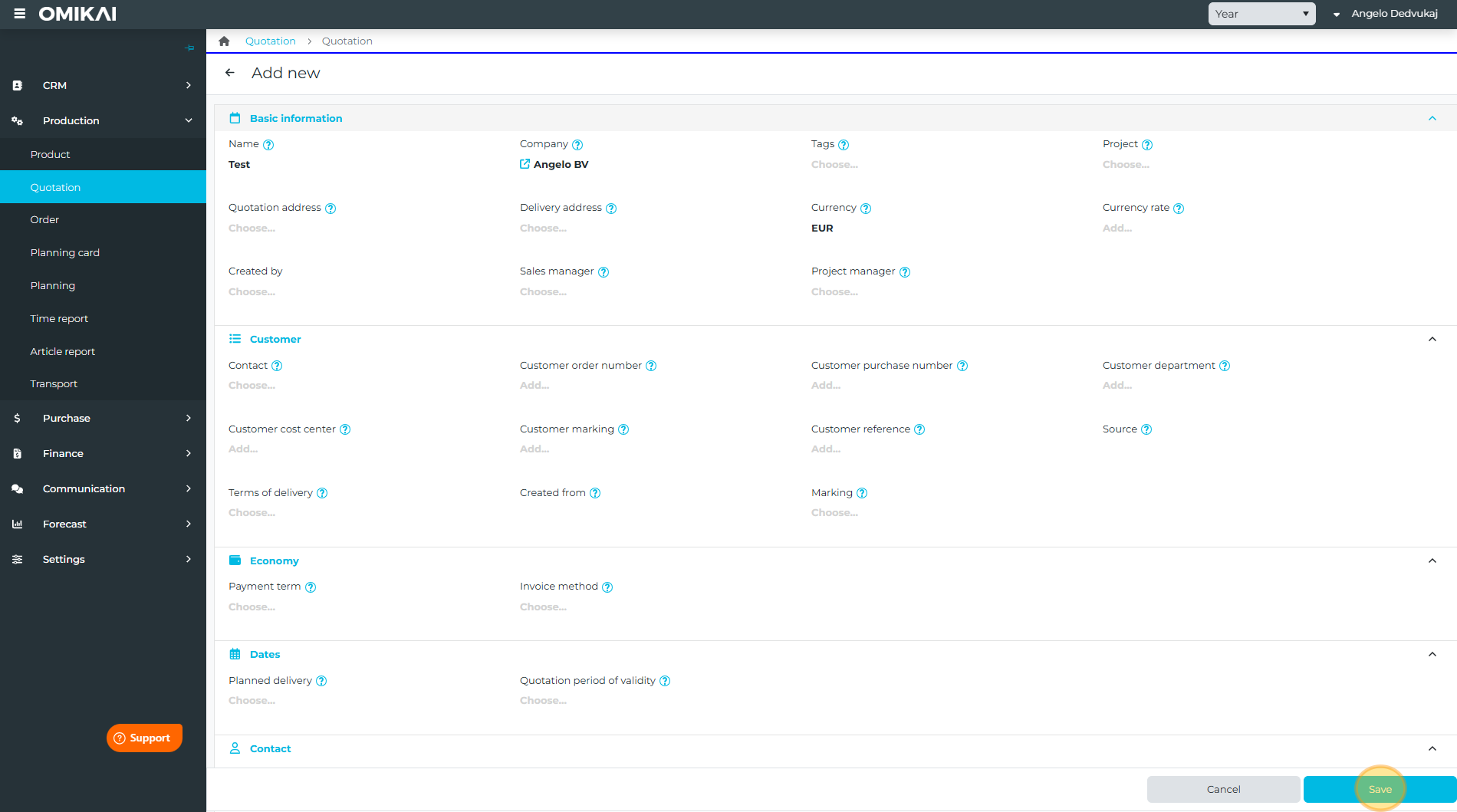Click the home breadcrumb icon
The width and height of the screenshot is (1457, 812).
click(x=224, y=41)
